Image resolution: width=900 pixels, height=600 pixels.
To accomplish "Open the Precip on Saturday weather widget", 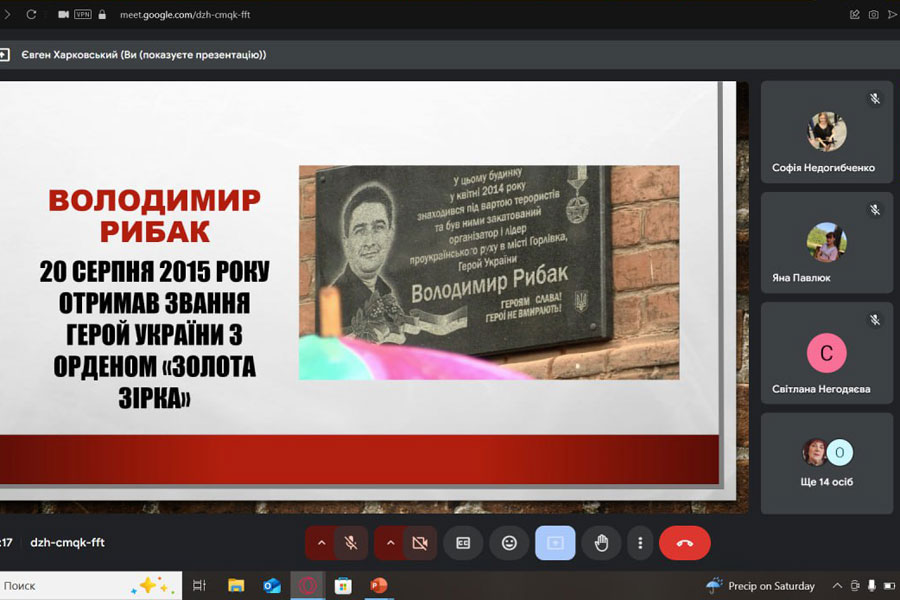I will pyautogui.click(x=761, y=586).
